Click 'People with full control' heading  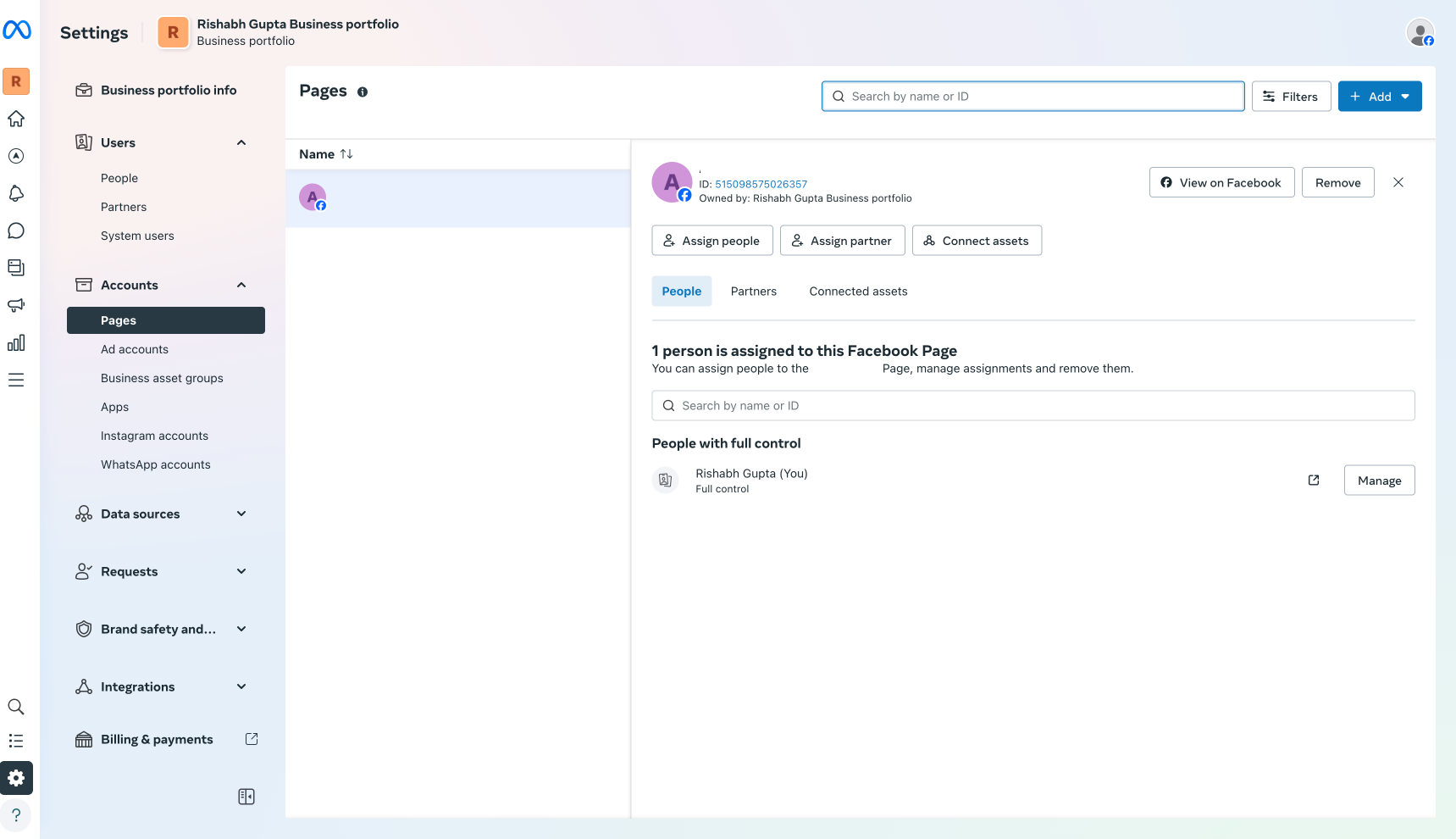click(x=726, y=443)
